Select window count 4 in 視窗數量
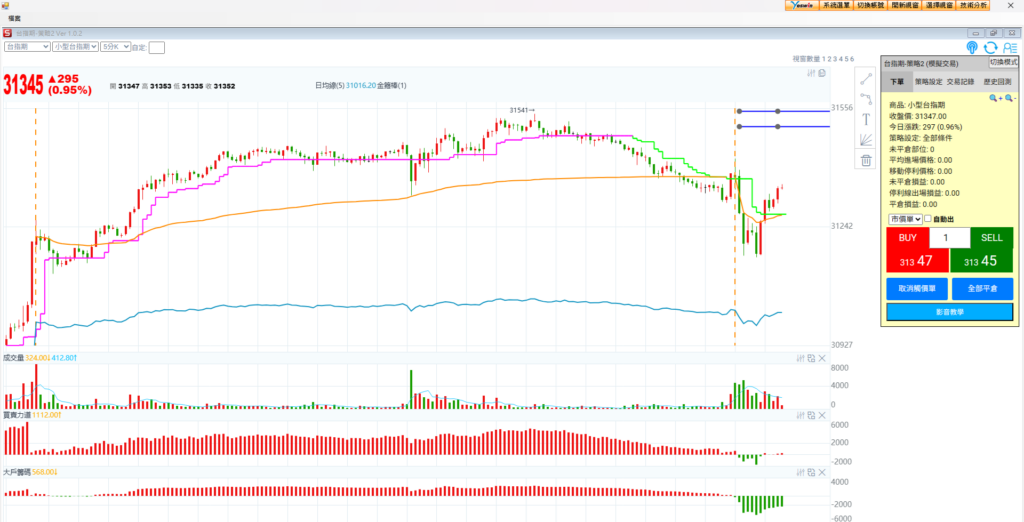The width and height of the screenshot is (1024, 522). point(839,60)
